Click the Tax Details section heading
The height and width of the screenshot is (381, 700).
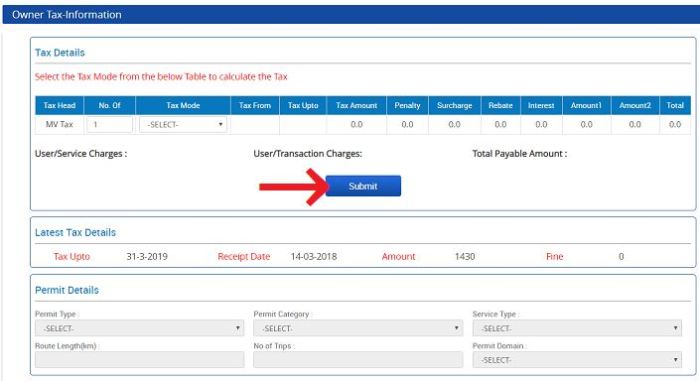(x=60, y=53)
